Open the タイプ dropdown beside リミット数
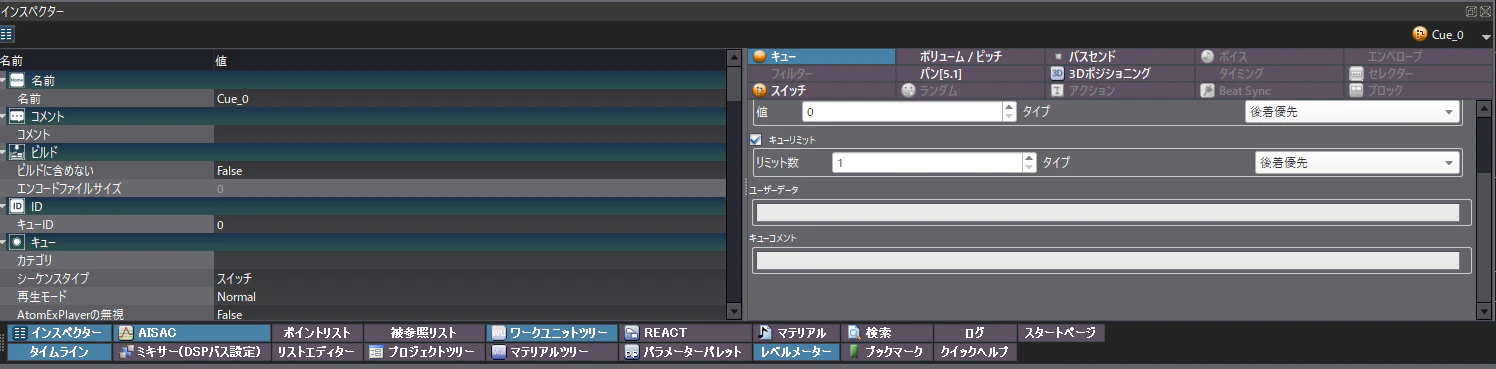The image size is (1496, 369). click(x=1357, y=162)
